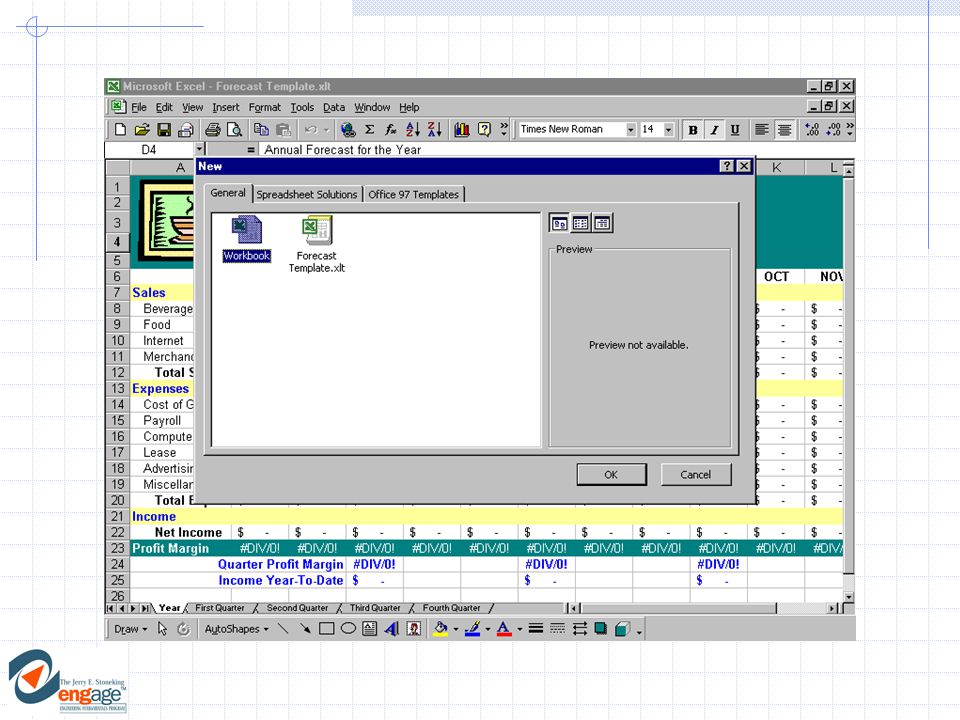This screenshot has height=720, width=960.
Task: Open the Insert menu
Action: (x=226, y=107)
